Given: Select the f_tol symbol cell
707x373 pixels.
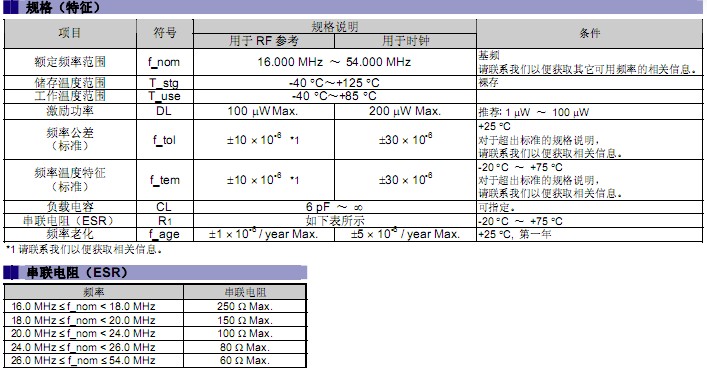Looking at the screenshot, I should coord(164,140).
